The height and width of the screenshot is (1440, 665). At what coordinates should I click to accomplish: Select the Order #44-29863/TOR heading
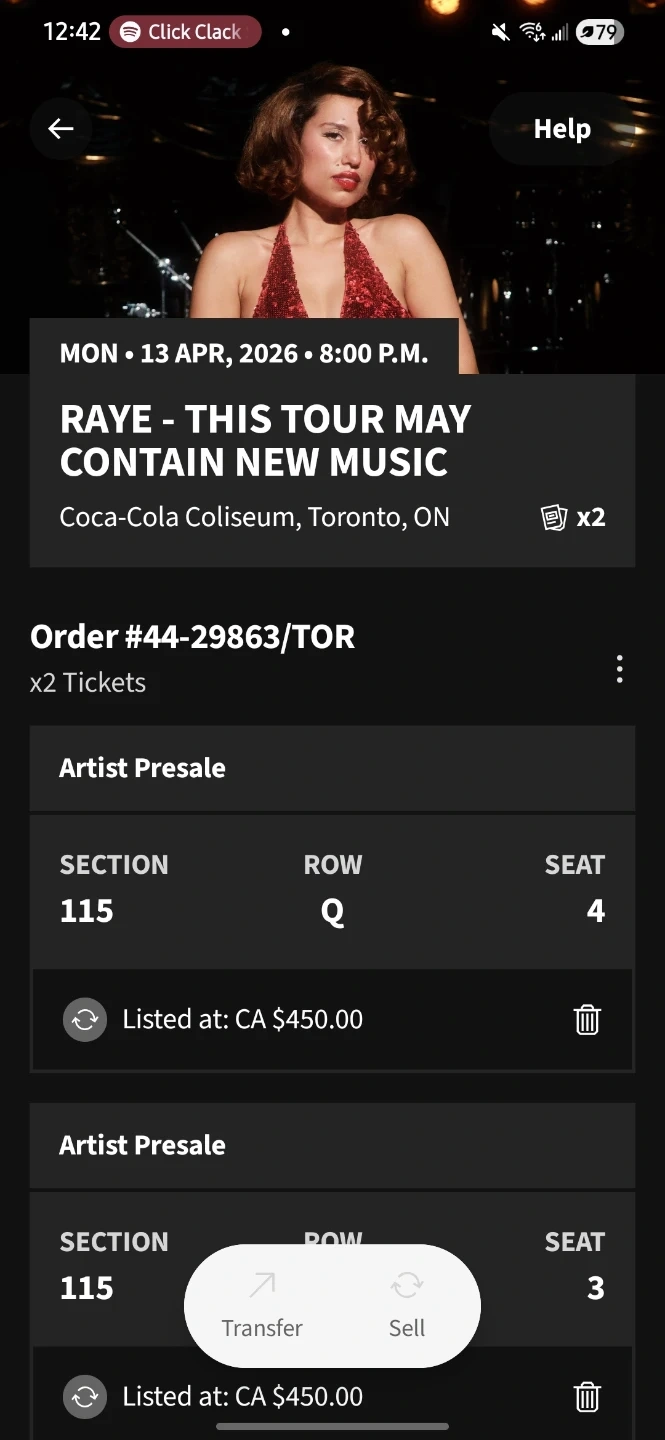[192, 637]
